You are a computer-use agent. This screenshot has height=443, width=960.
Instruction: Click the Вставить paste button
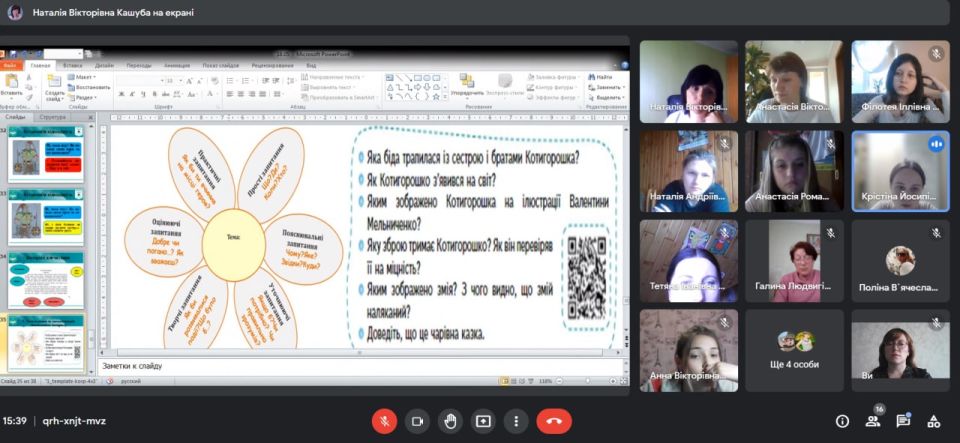click(x=11, y=87)
